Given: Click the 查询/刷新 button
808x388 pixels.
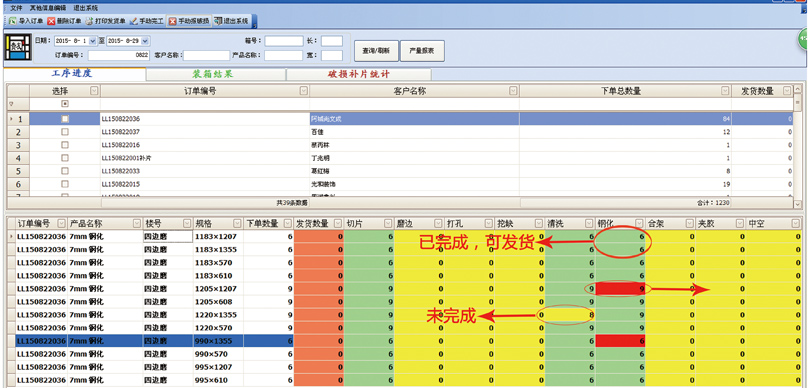Looking at the screenshot, I should click(376, 51).
